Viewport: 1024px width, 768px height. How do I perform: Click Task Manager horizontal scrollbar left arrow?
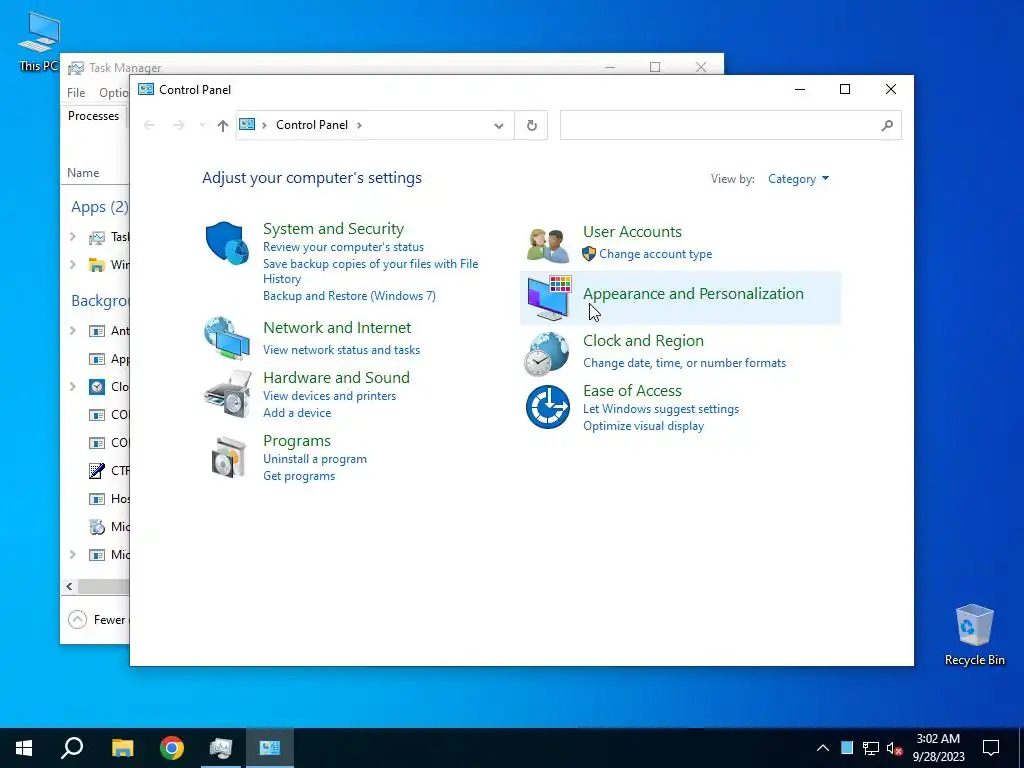pyautogui.click(x=69, y=586)
